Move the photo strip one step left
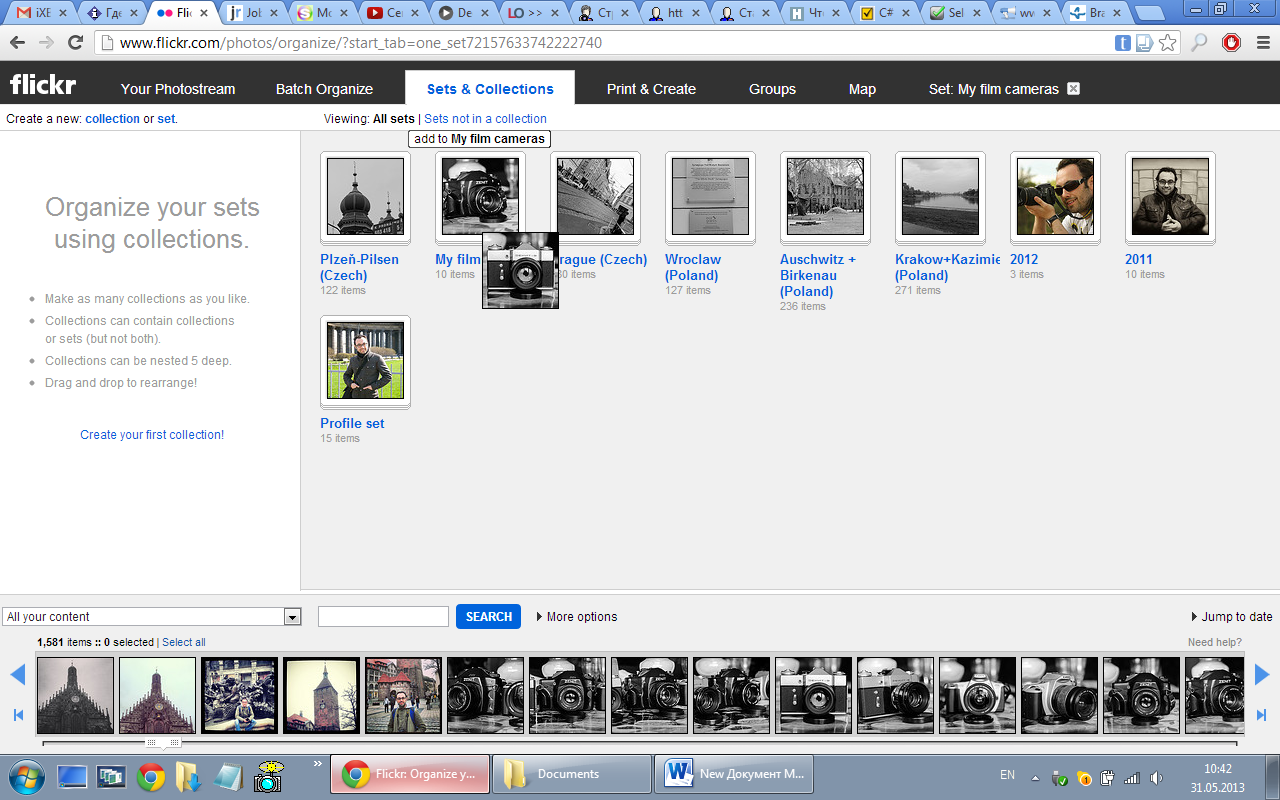Viewport: 1280px width, 800px height. pyautogui.click(x=17, y=675)
